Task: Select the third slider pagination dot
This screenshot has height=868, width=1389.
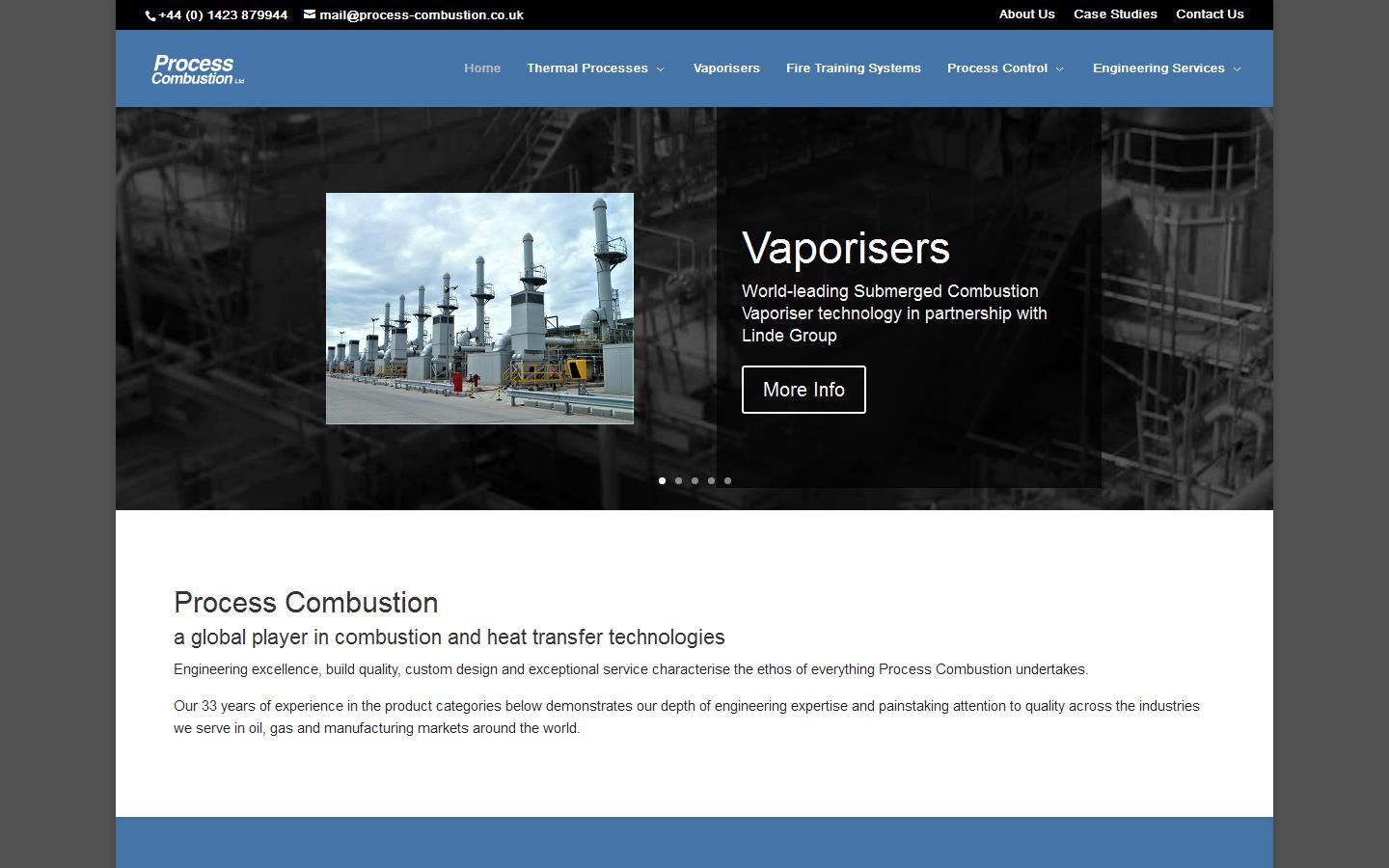Action: pyautogui.click(x=694, y=480)
